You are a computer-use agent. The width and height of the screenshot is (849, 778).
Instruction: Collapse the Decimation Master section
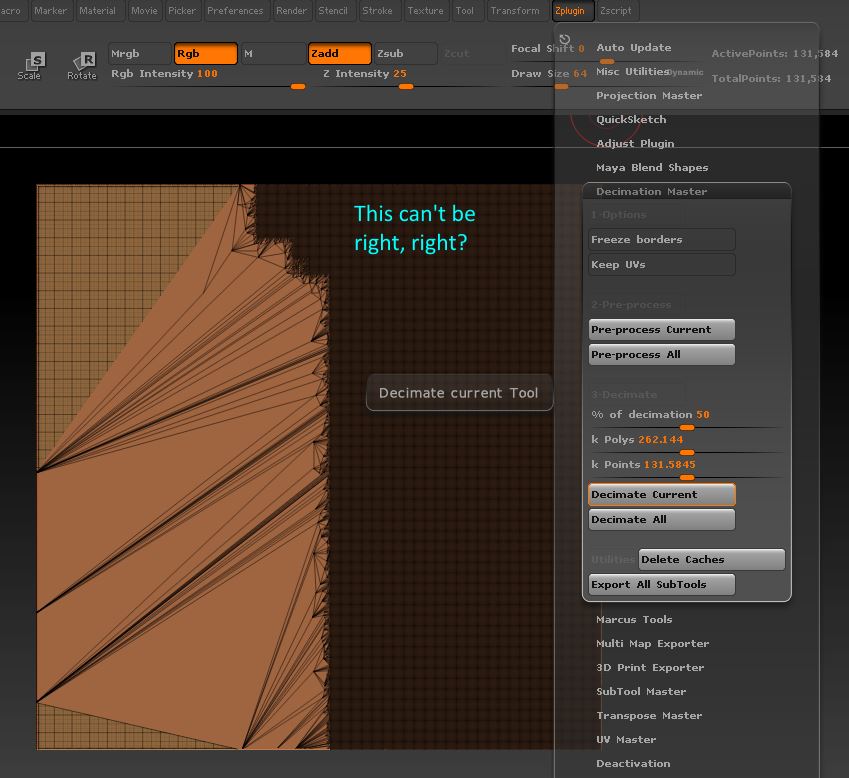point(651,192)
